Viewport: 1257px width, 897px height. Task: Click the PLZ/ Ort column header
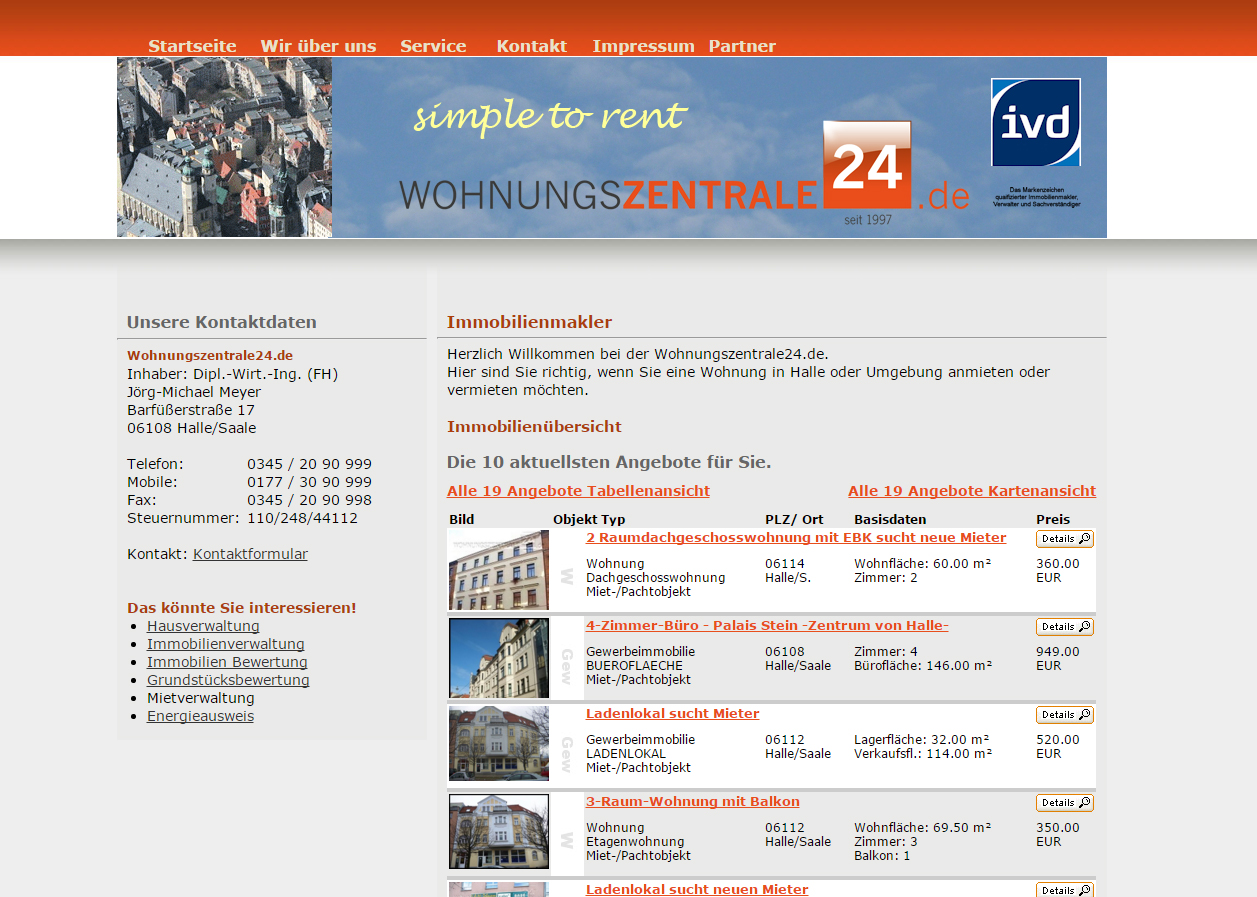[794, 519]
